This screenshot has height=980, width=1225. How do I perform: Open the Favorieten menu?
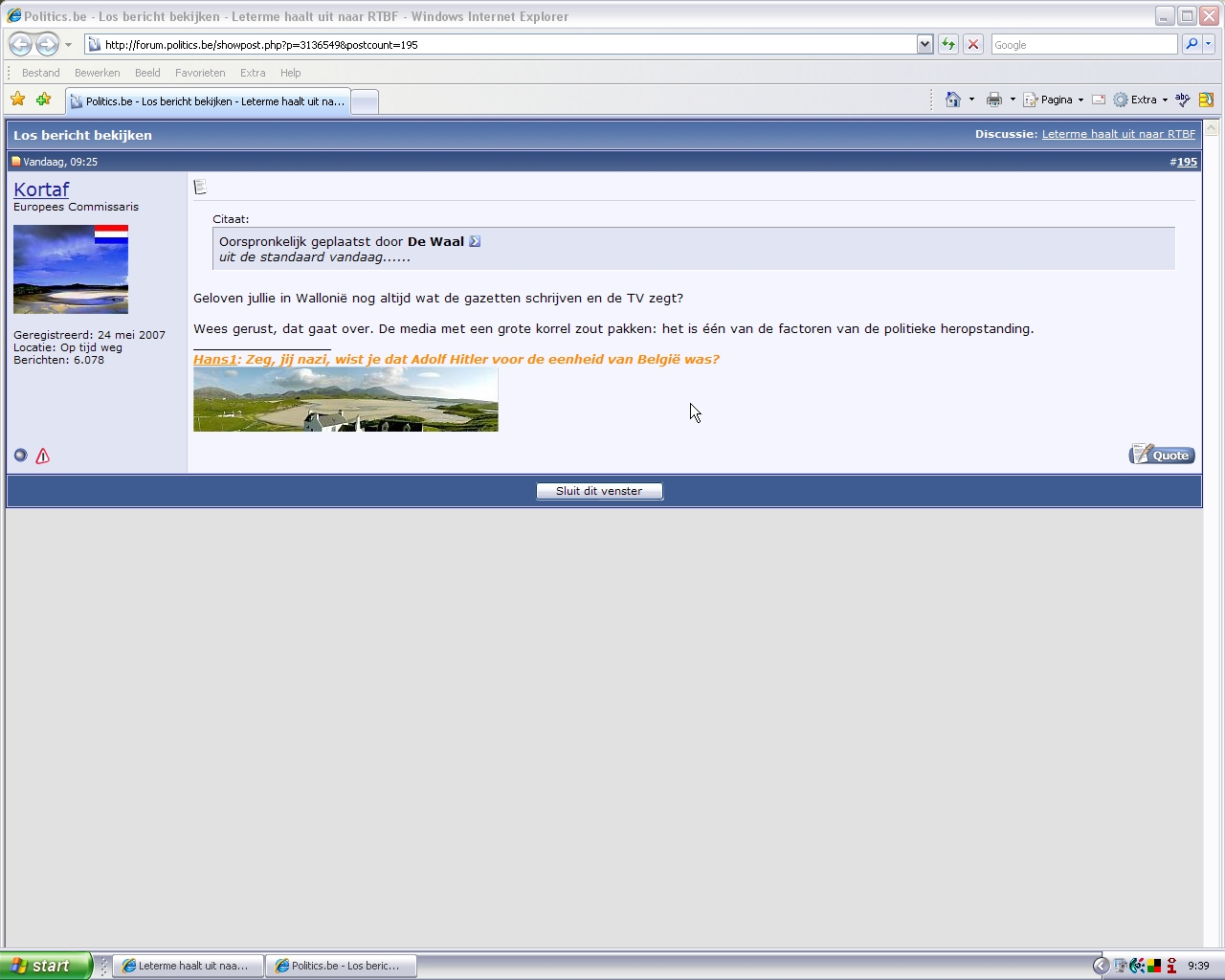click(x=200, y=73)
